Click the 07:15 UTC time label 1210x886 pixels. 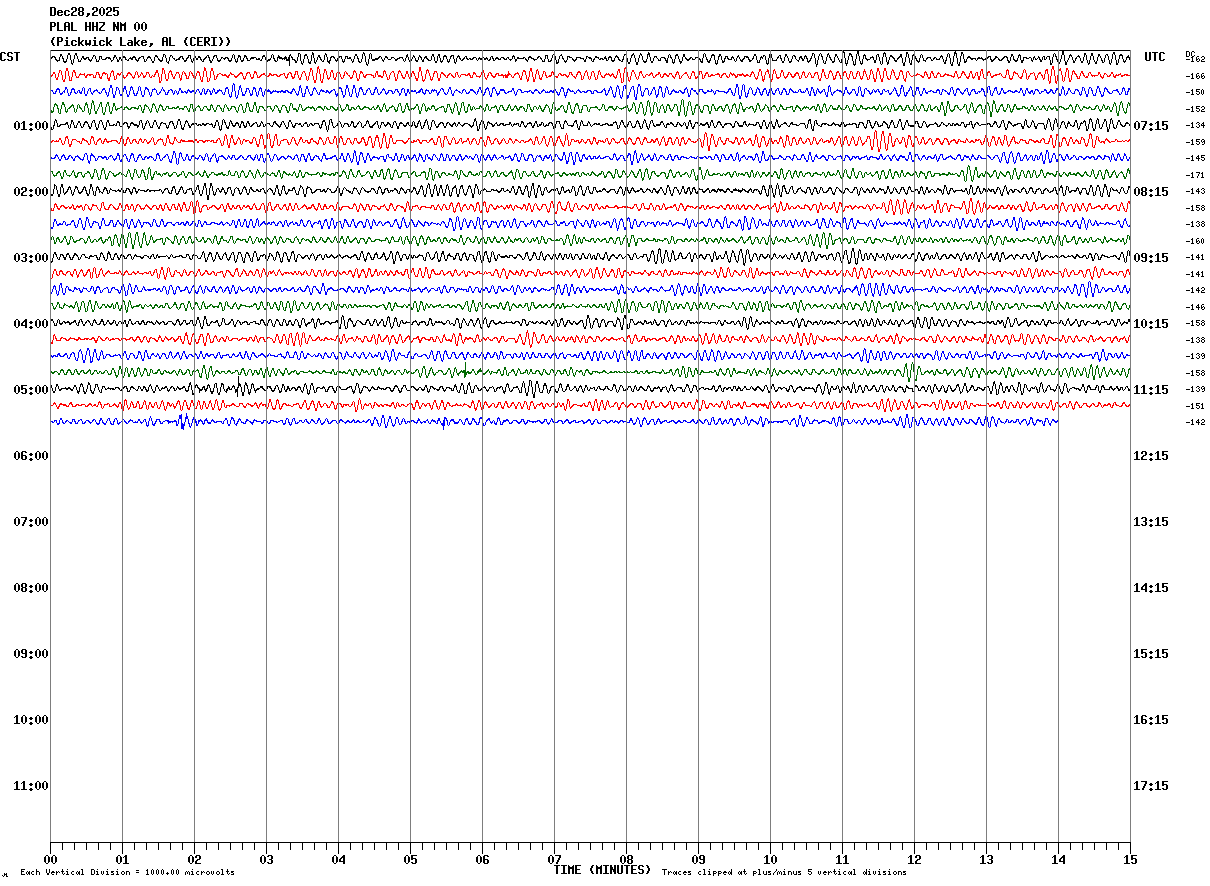[x=1151, y=126]
